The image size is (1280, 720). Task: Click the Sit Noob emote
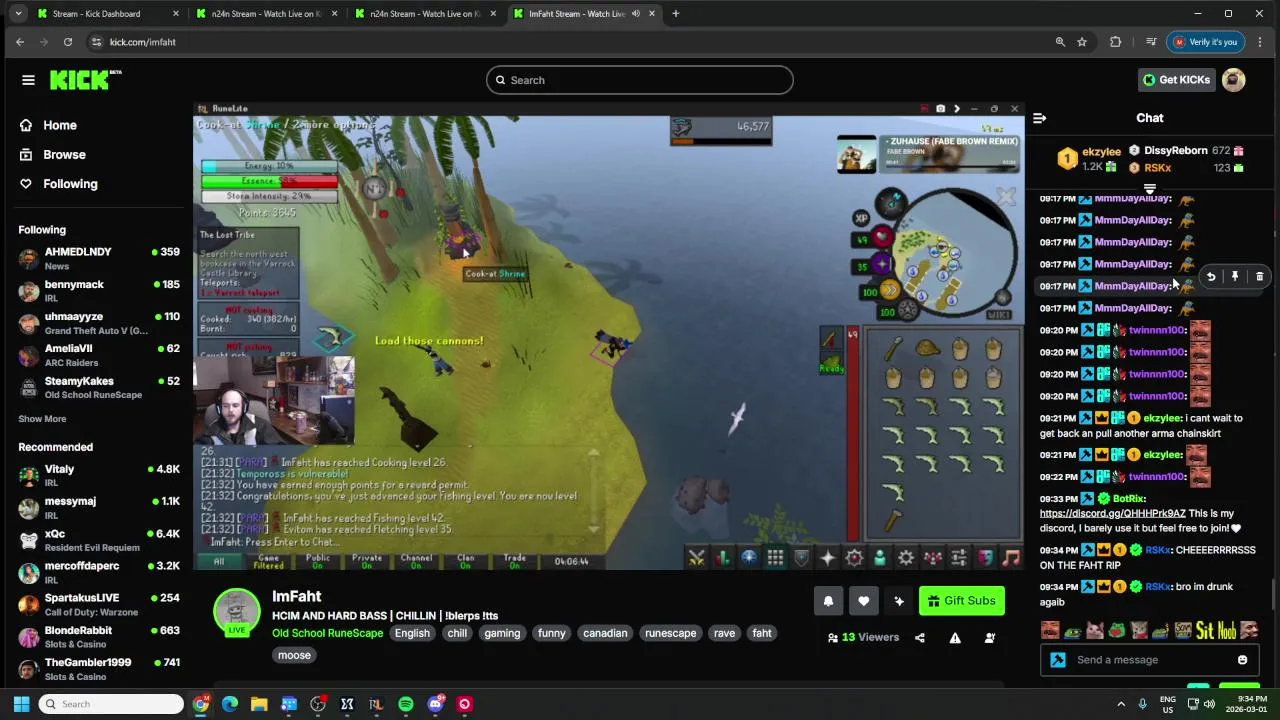tap(1216, 630)
